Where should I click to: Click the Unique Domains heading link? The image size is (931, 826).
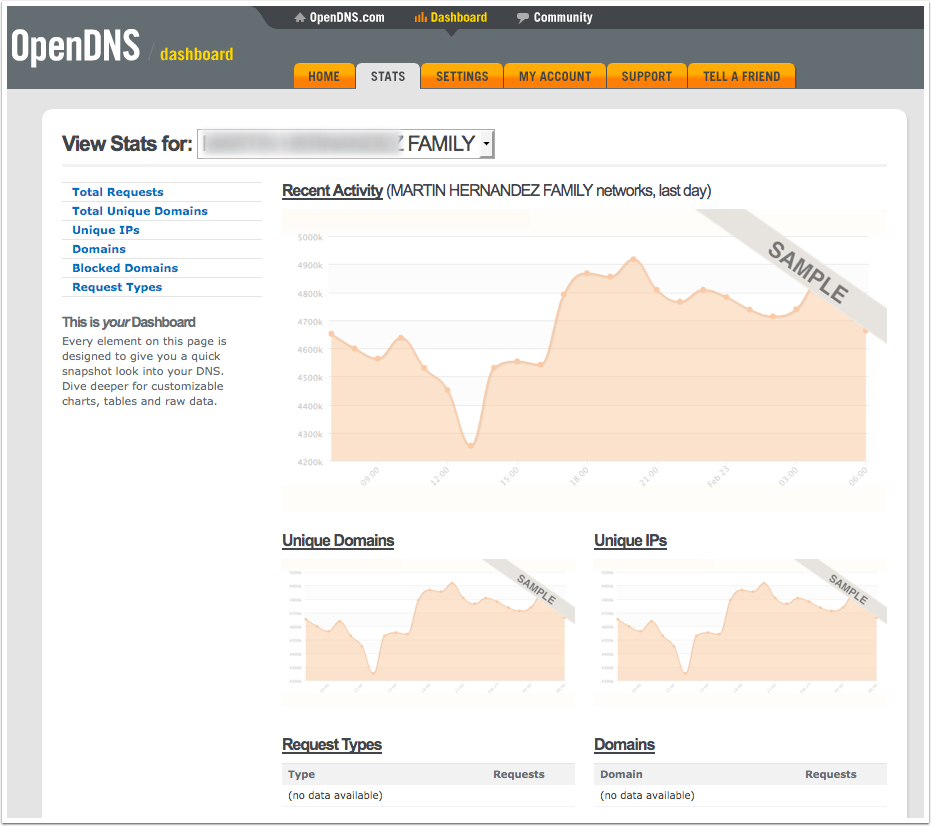[x=338, y=540]
